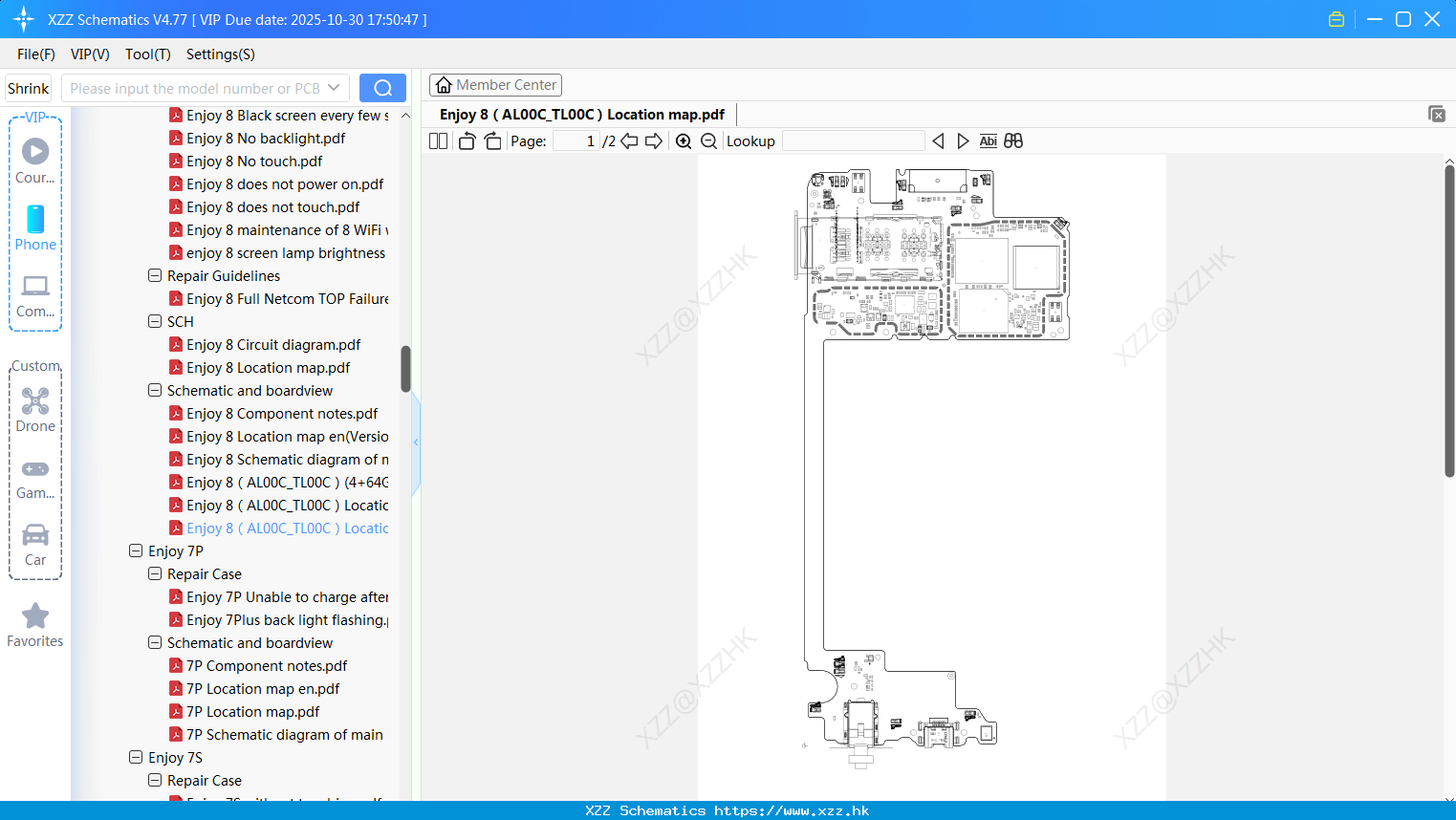
Task: Open the Game console category
Action: pyautogui.click(x=35, y=479)
